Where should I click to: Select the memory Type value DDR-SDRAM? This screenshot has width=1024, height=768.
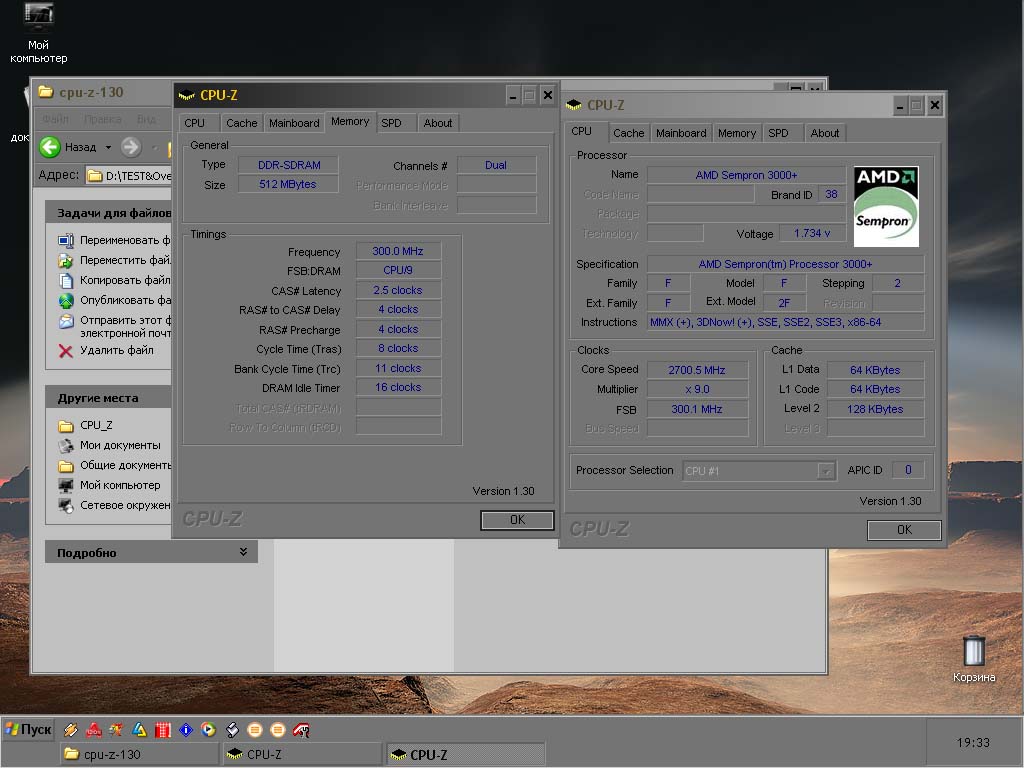[x=289, y=166]
